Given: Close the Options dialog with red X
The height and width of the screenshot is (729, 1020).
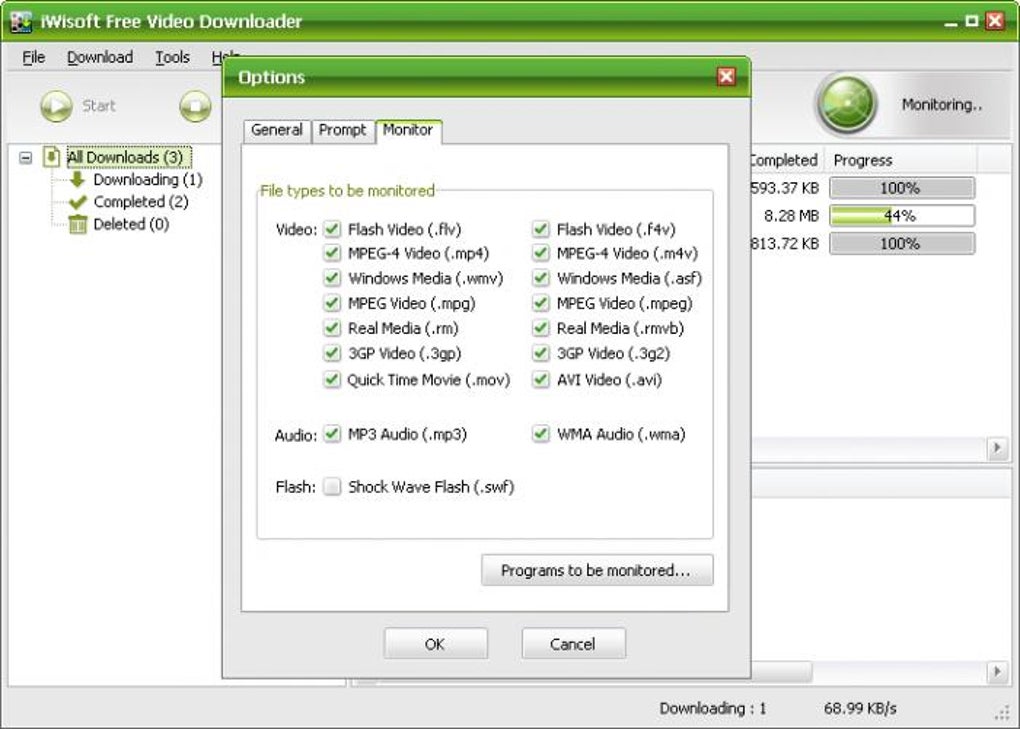Looking at the screenshot, I should pyautogui.click(x=726, y=77).
